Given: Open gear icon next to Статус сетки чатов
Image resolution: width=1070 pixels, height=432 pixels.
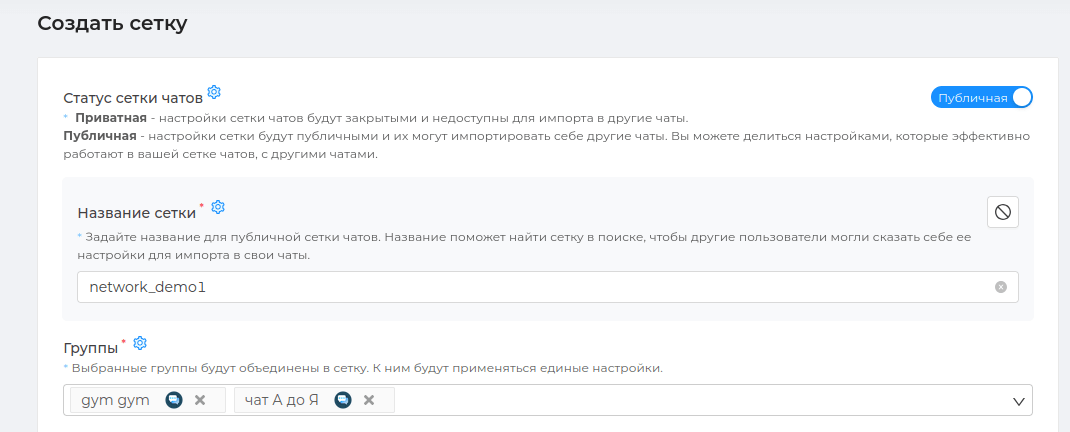Looking at the screenshot, I should [x=214, y=91].
